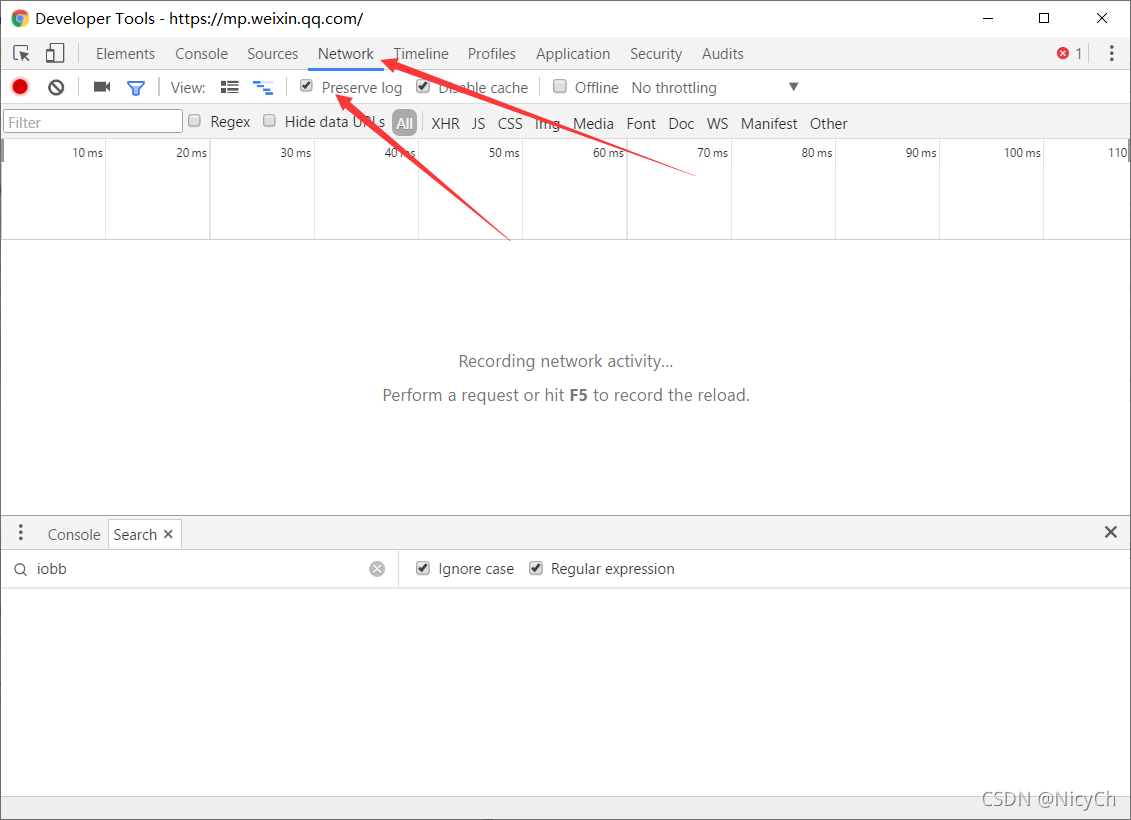Minimize the Developer Tools window
Screen dimensions: 1131x820
(988, 19)
